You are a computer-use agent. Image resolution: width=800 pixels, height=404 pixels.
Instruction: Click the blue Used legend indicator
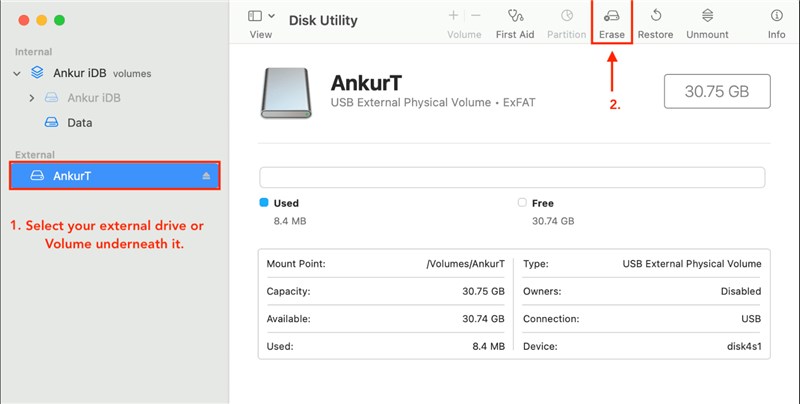coord(264,202)
